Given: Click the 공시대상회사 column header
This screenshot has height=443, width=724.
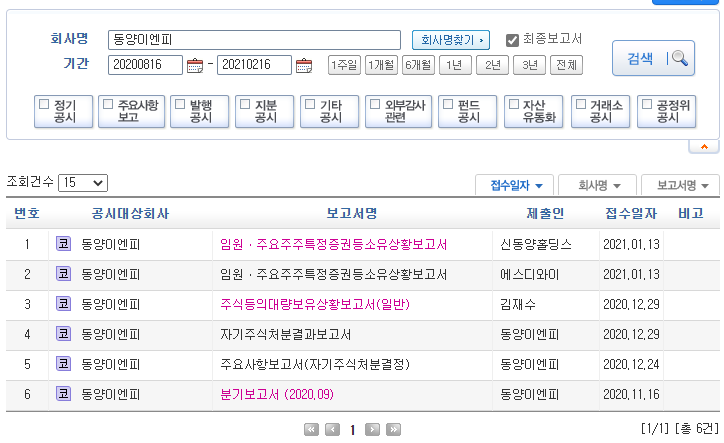Looking at the screenshot, I should [130, 213].
